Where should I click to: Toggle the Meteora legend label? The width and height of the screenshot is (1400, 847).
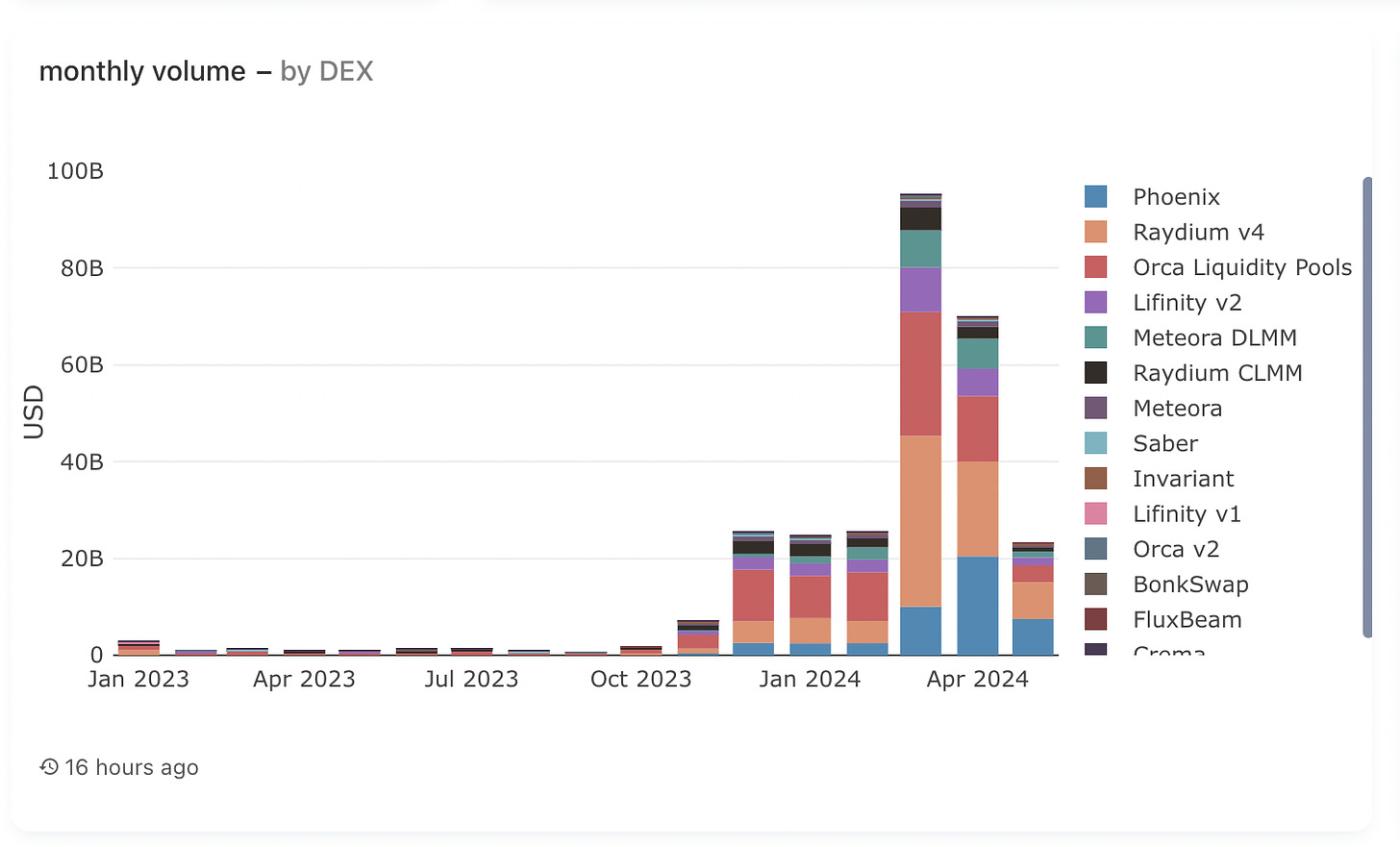(x=1177, y=408)
